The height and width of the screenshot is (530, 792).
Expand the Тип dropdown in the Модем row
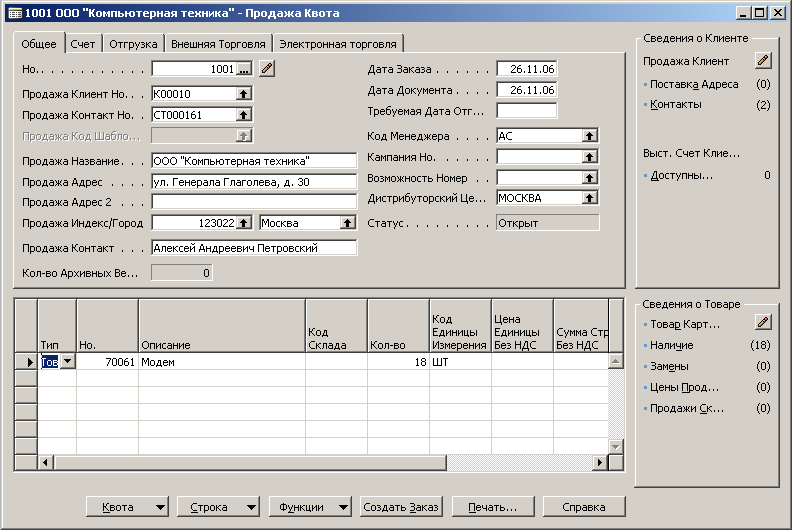click(x=67, y=361)
